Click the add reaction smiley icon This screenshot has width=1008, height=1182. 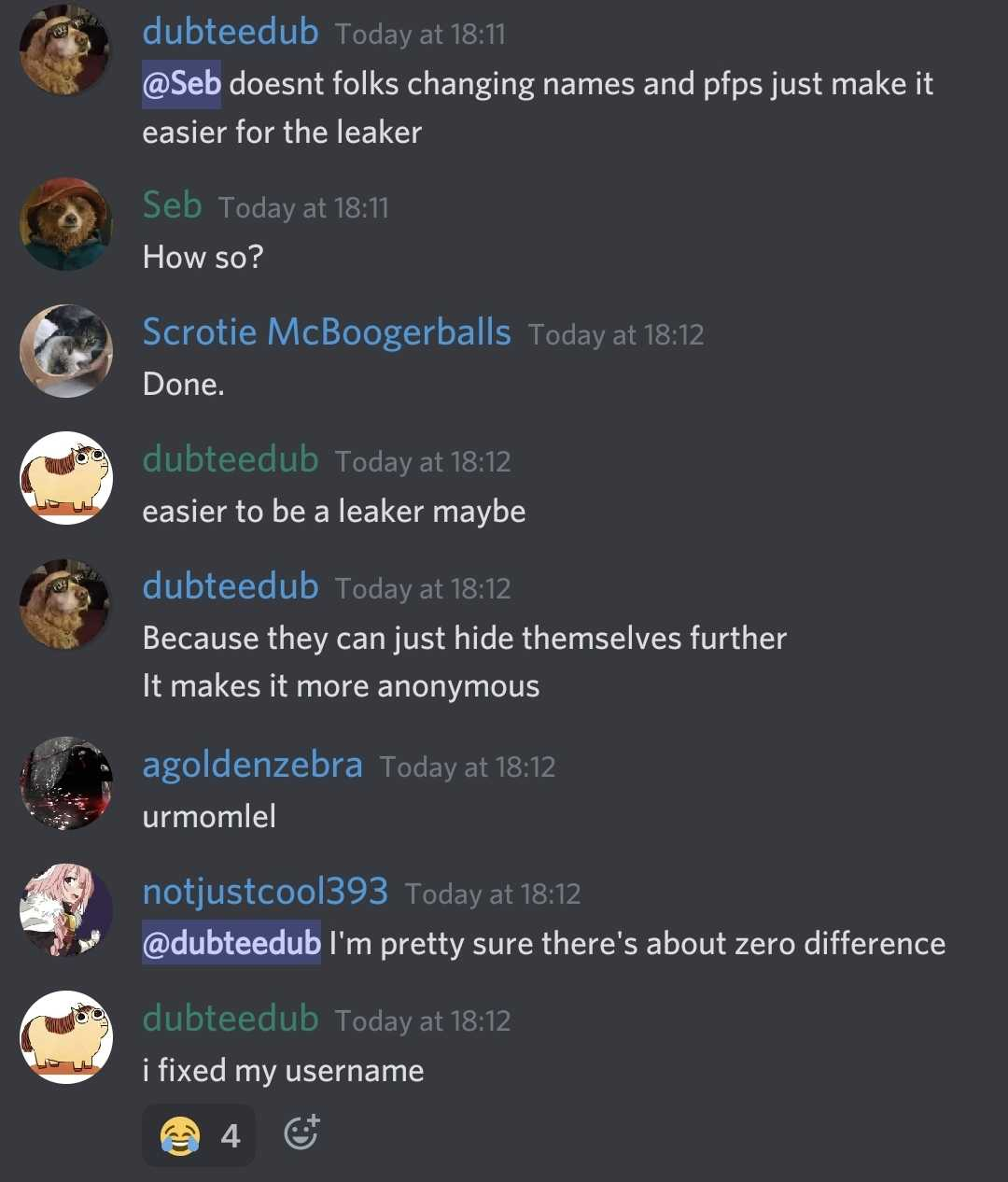[x=301, y=1133]
